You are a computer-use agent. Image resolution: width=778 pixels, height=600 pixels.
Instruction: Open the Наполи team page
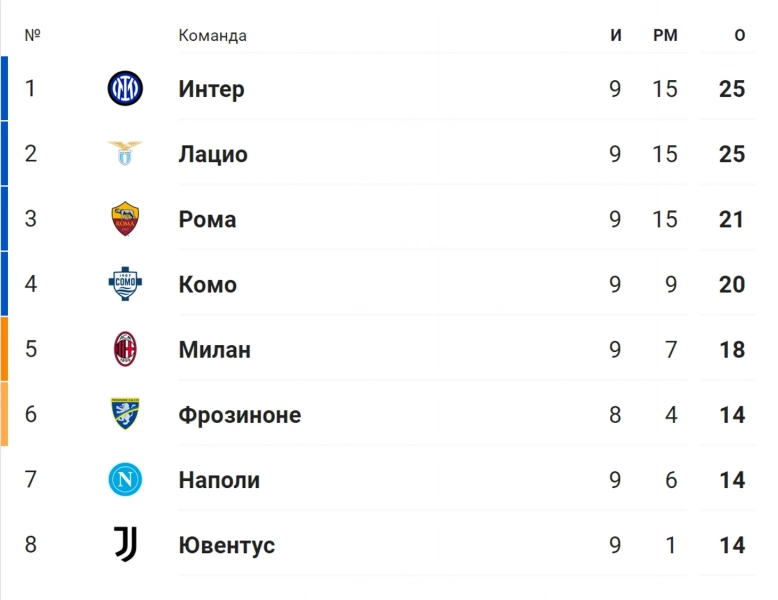pos(219,480)
